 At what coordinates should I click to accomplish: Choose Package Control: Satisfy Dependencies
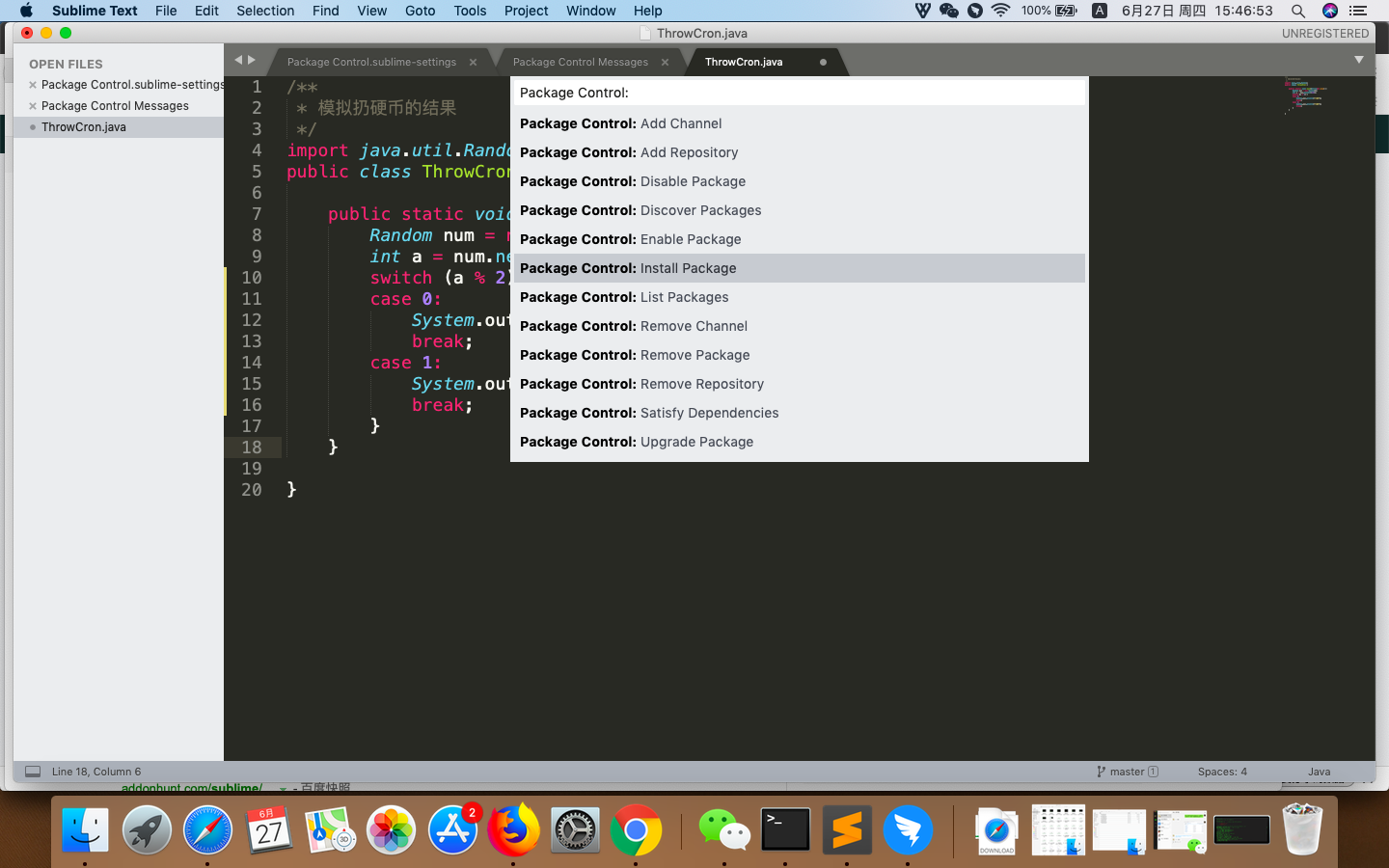pyautogui.click(x=800, y=413)
